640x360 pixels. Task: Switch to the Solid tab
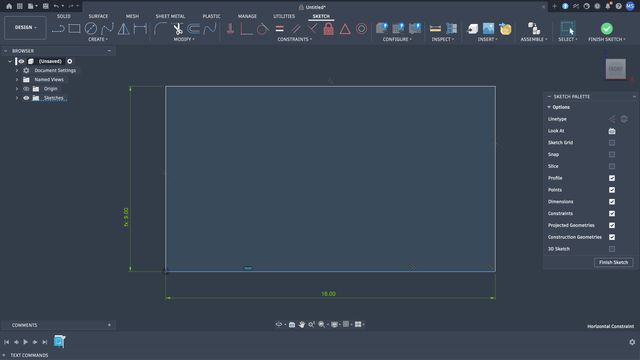click(64, 16)
